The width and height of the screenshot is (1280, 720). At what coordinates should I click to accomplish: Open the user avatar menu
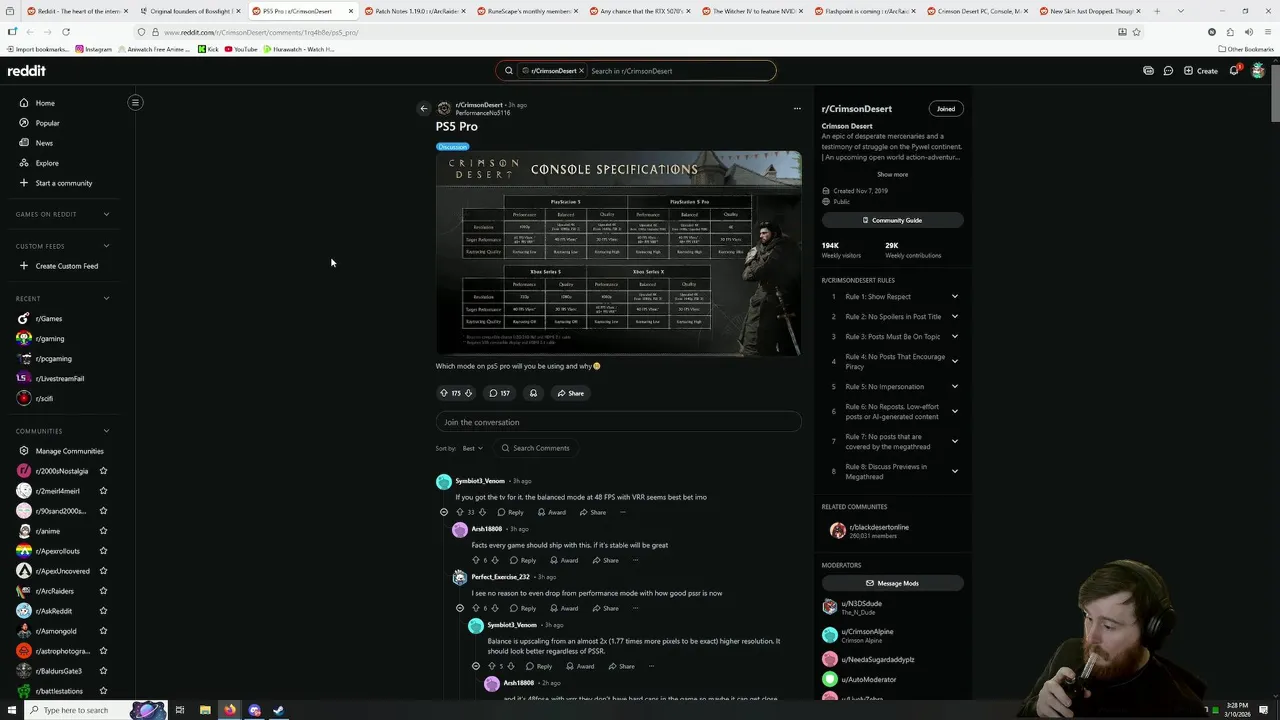pyautogui.click(x=1258, y=71)
